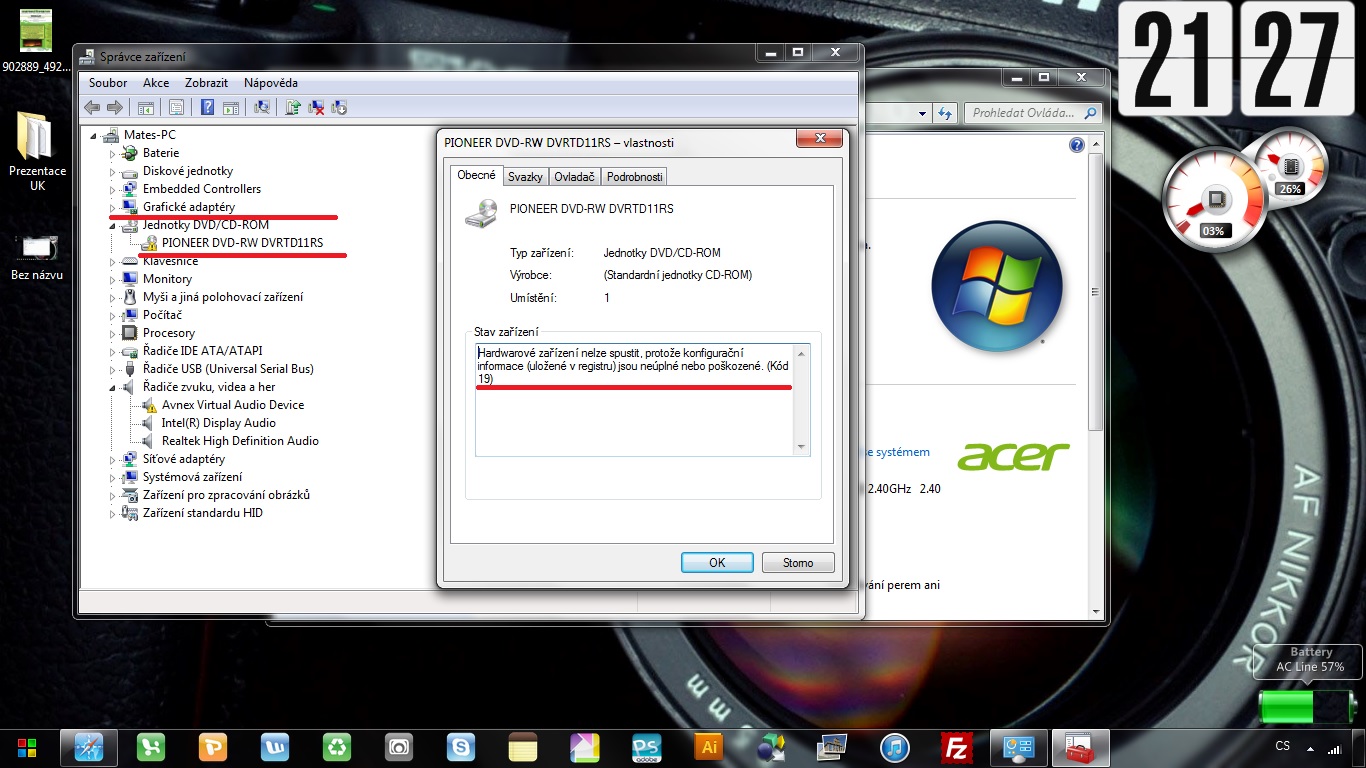1366x768 pixels.
Task: Select Systémová zařízení category
Action: tap(192, 477)
